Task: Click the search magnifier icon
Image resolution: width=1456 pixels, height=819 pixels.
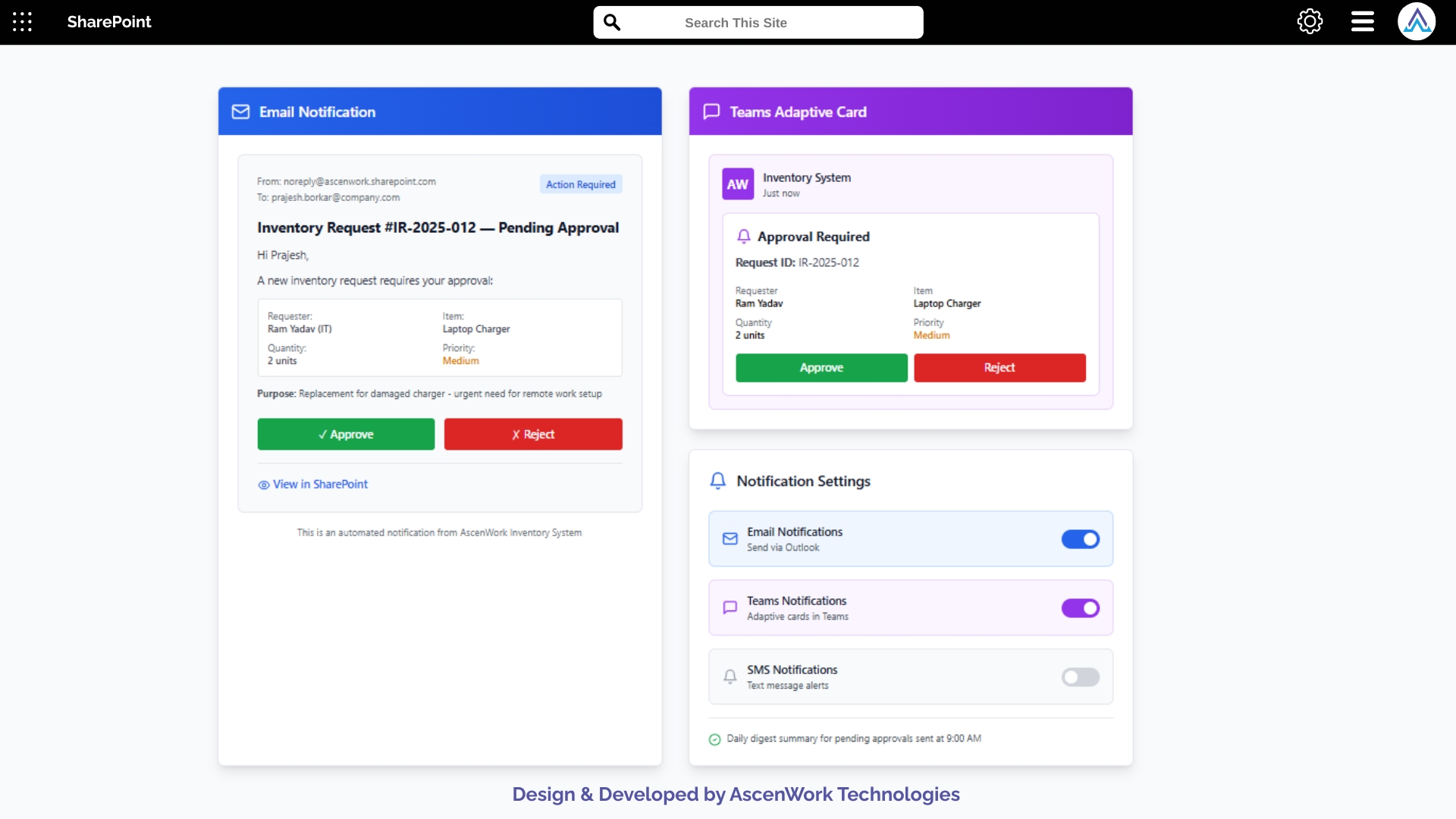Action: pos(613,22)
